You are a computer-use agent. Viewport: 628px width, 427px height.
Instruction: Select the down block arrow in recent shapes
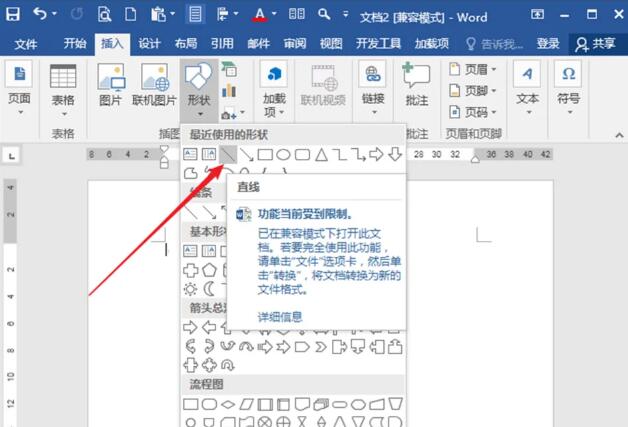point(395,154)
